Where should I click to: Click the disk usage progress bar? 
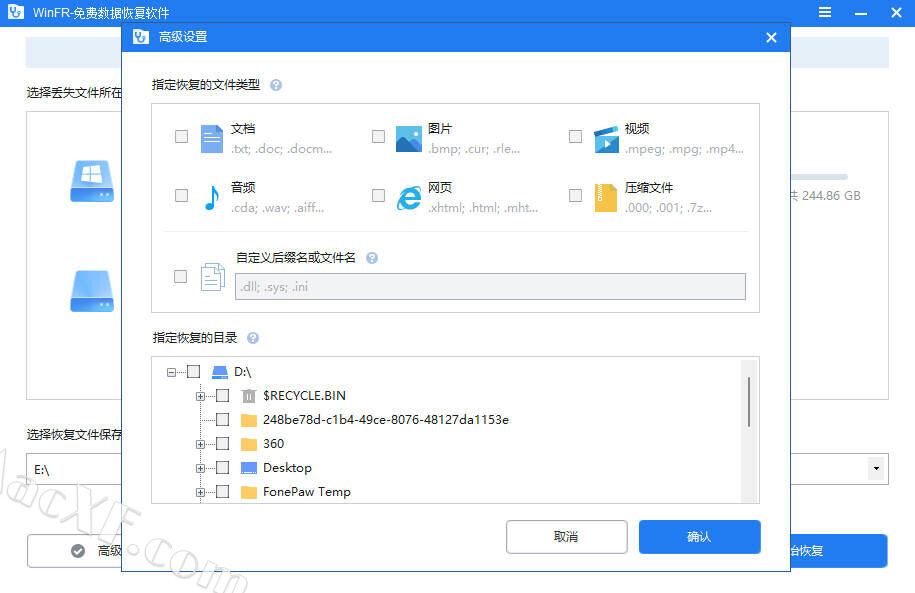[x=819, y=177]
